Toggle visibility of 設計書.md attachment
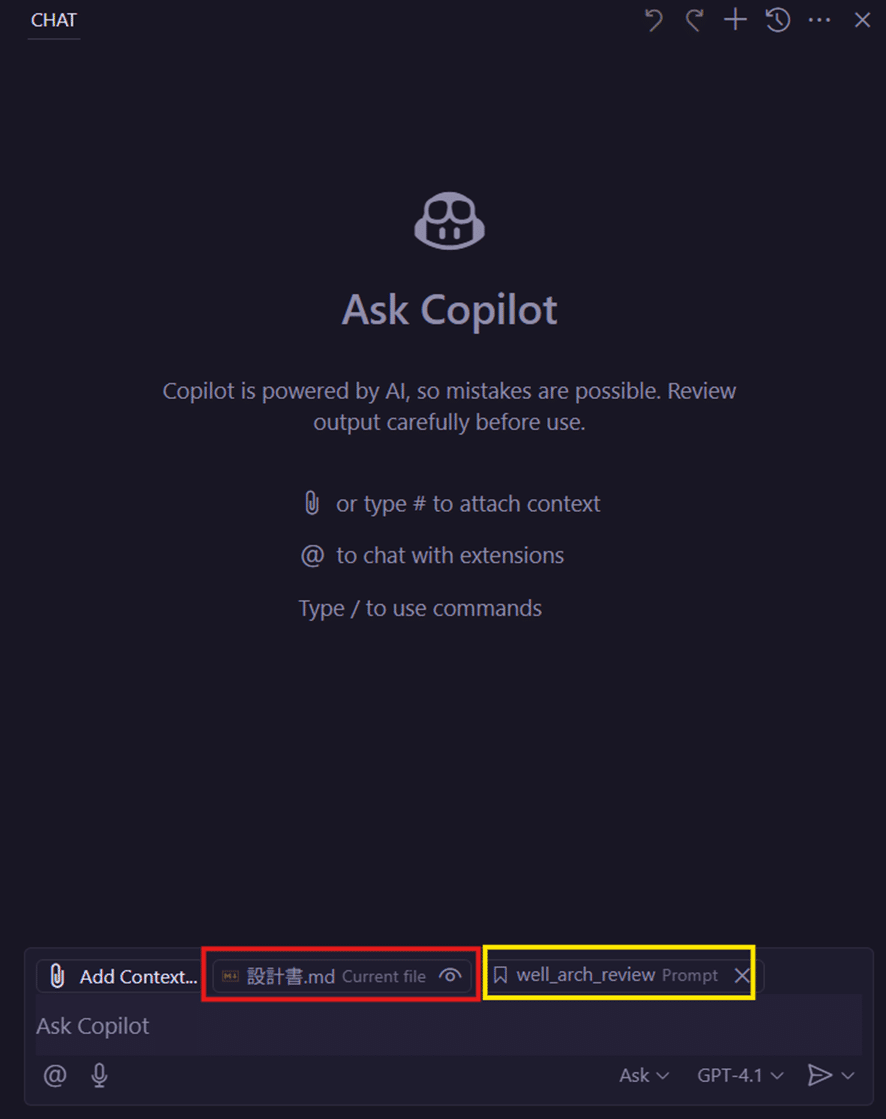Image resolution: width=886 pixels, height=1119 pixels. (450, 977)
